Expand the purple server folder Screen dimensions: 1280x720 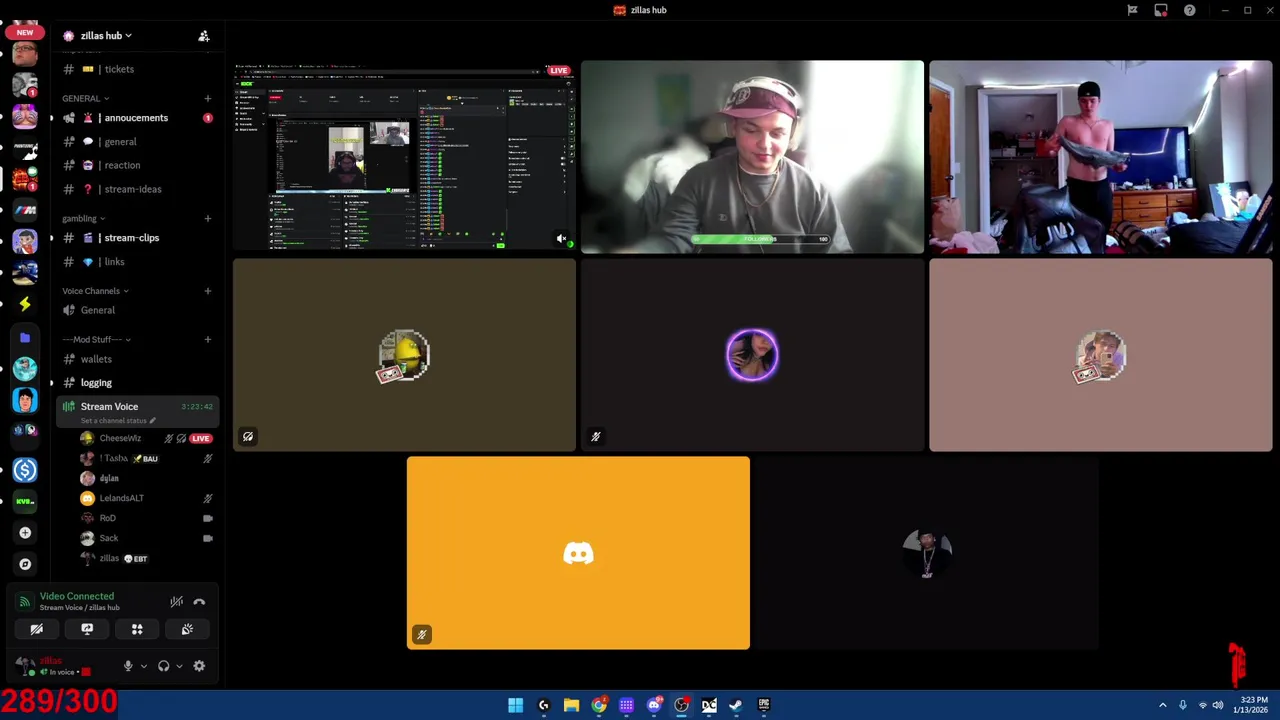[x=25, y=338]
